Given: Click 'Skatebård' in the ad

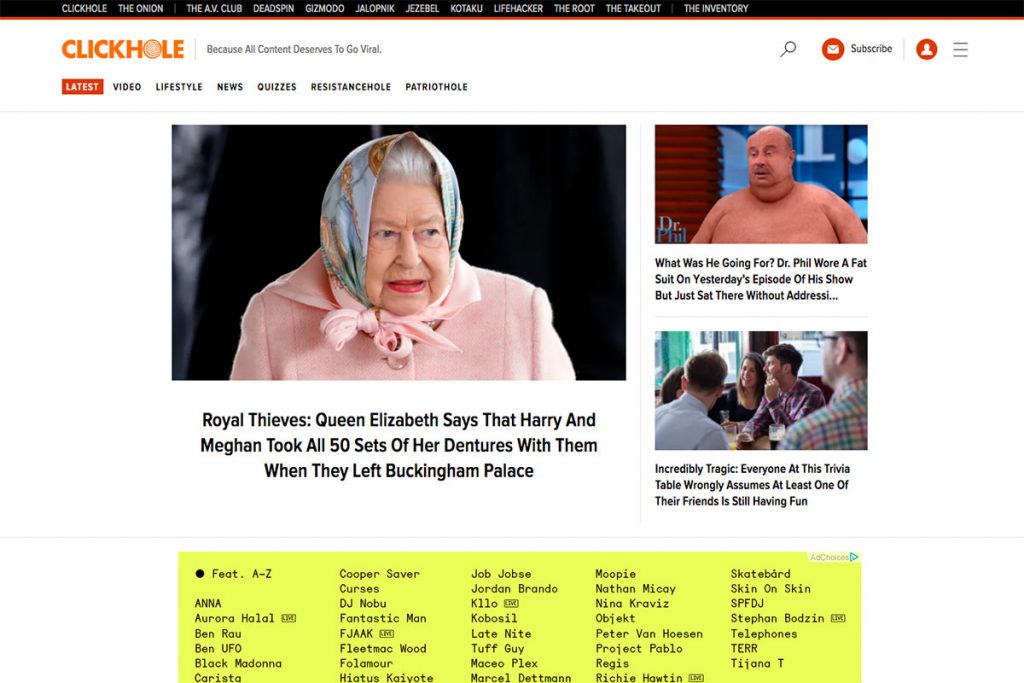Looking at the screenshot, I should point(760,574).
